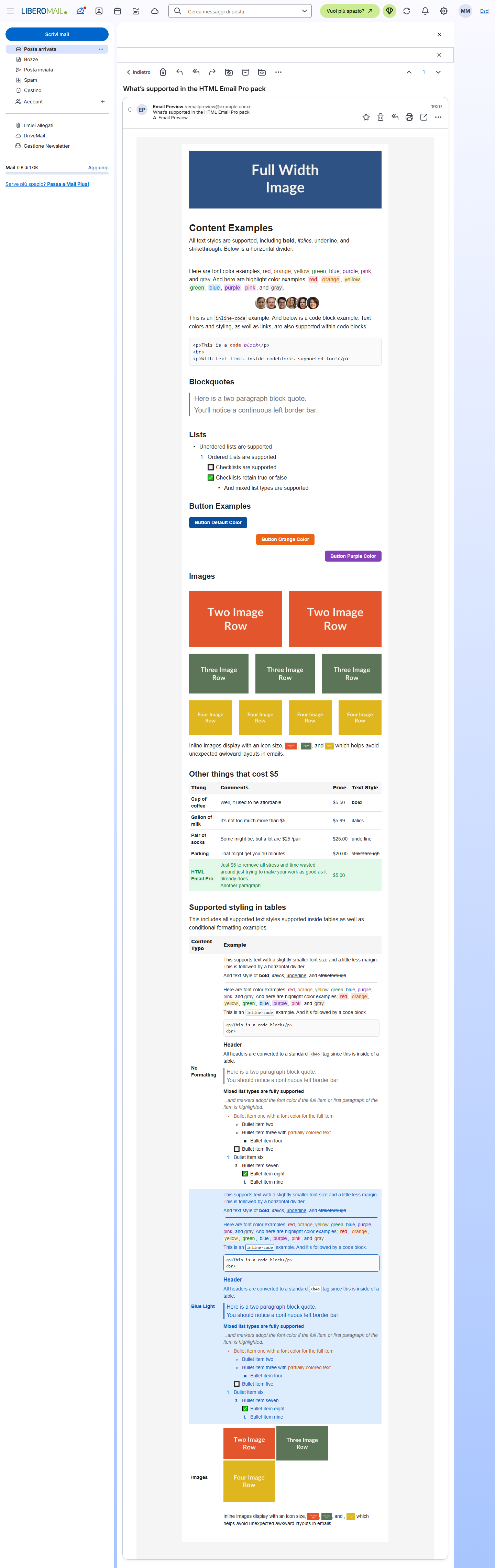The height and width of the screenshot is (1568, 495).
Task: Add account with plus icon
Action: tap(103, 102)
